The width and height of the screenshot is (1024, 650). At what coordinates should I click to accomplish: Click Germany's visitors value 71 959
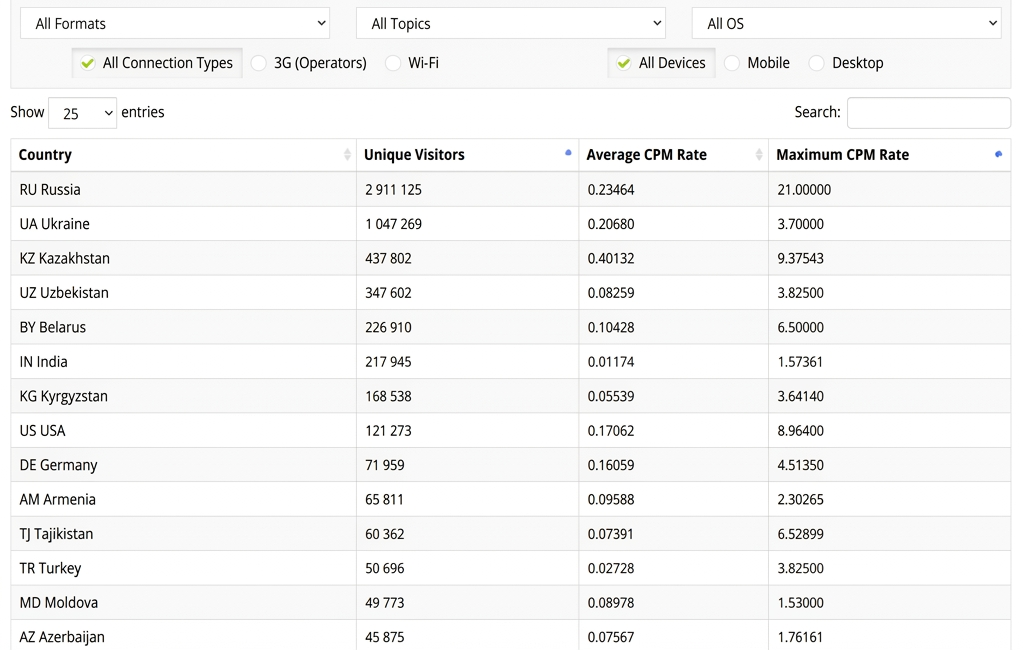tap(385, 464)
